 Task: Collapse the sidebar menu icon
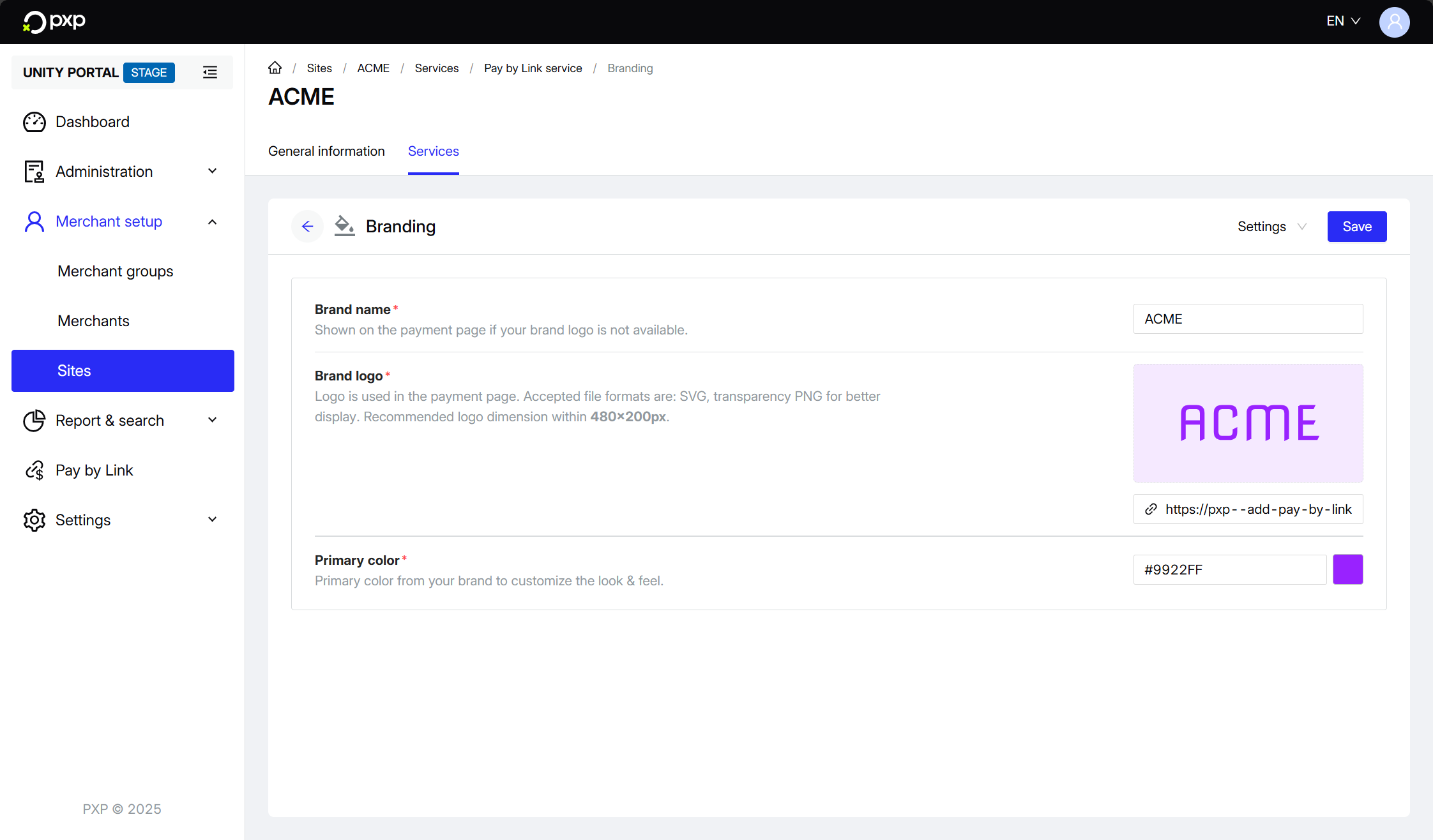[209, 73]
